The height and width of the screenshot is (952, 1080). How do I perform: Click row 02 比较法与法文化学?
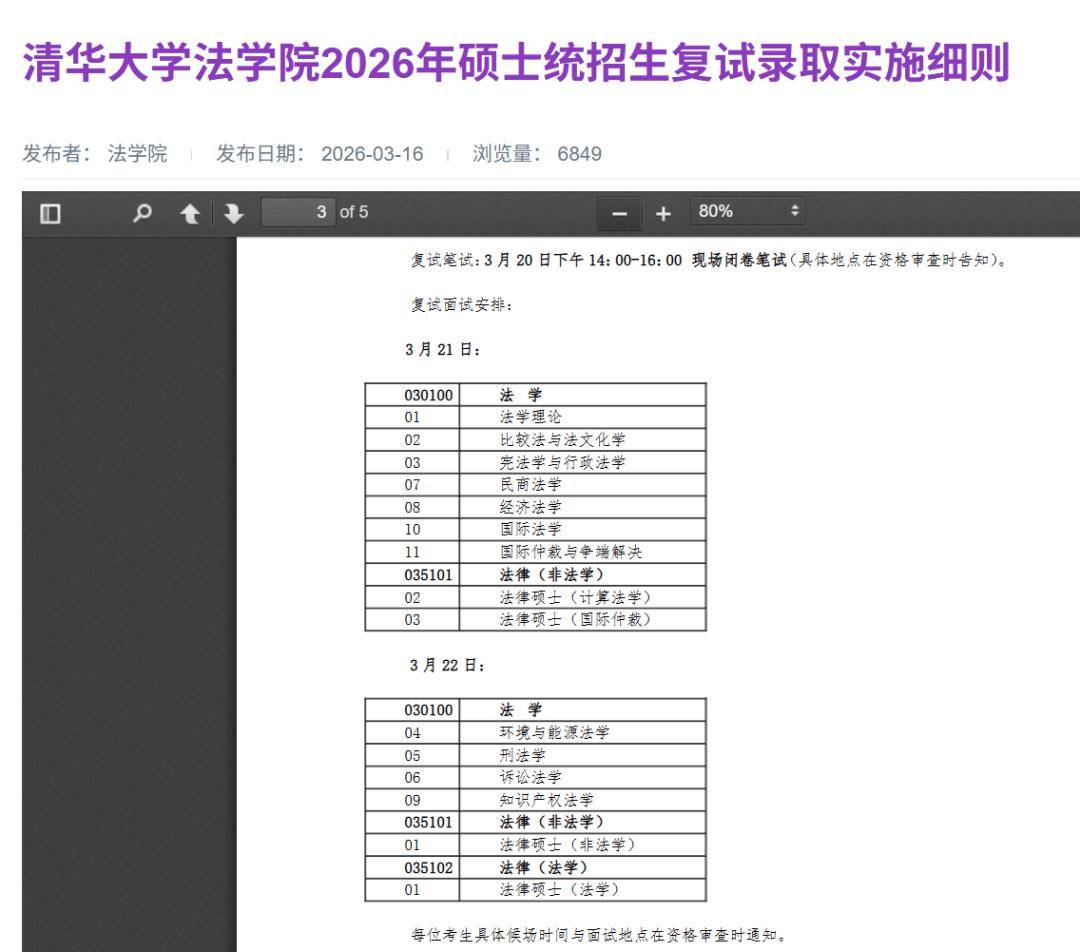(535, 439)
